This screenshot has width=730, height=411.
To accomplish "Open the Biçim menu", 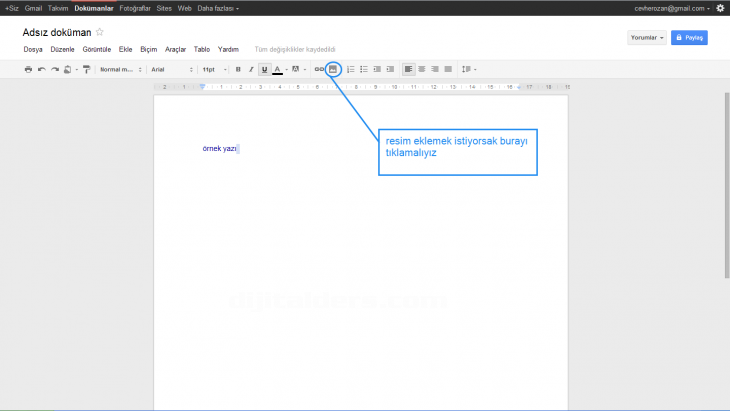I will tap(149, 48).
